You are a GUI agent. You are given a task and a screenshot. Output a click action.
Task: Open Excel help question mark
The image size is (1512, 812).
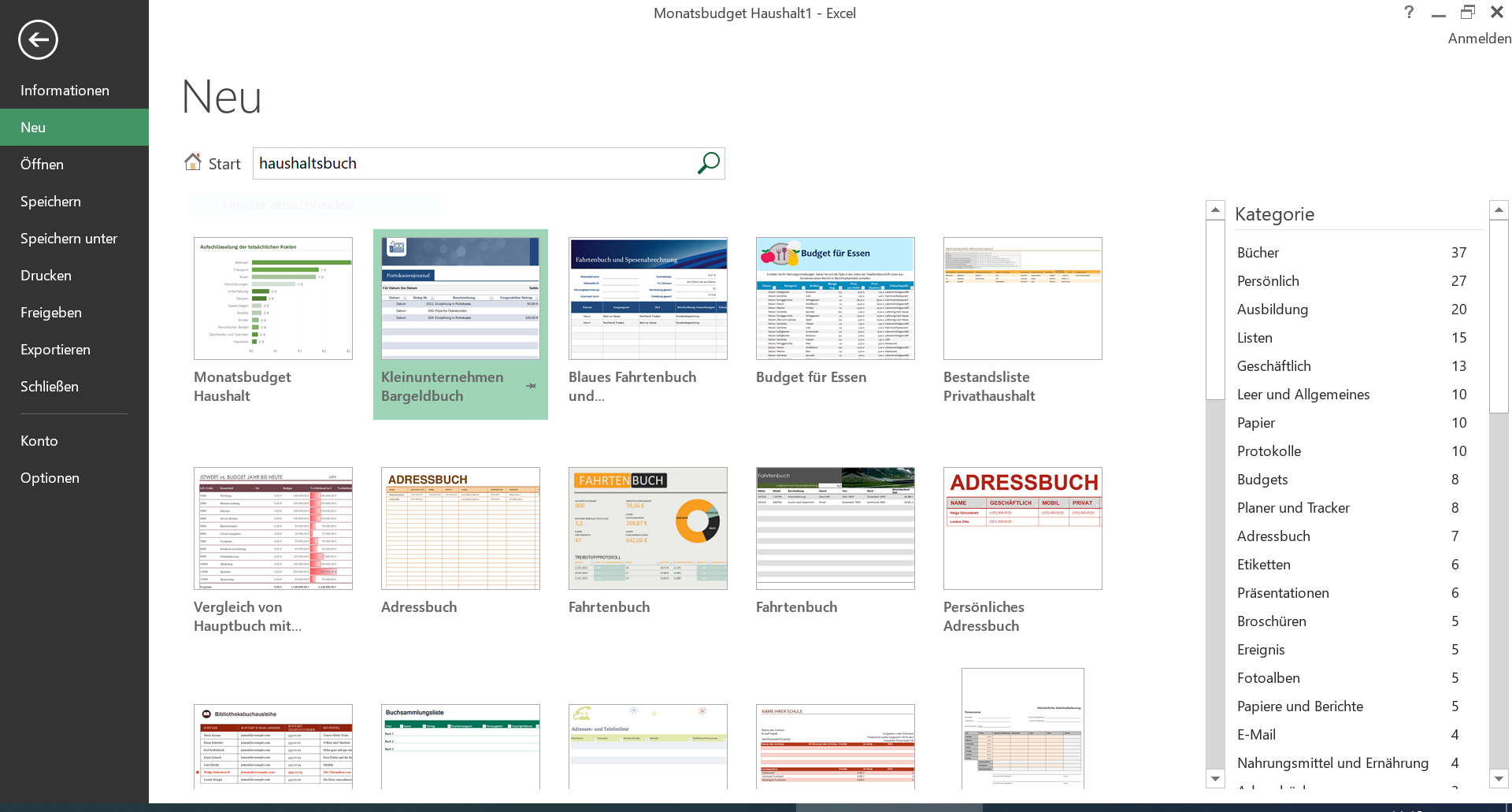(1409, 12)
